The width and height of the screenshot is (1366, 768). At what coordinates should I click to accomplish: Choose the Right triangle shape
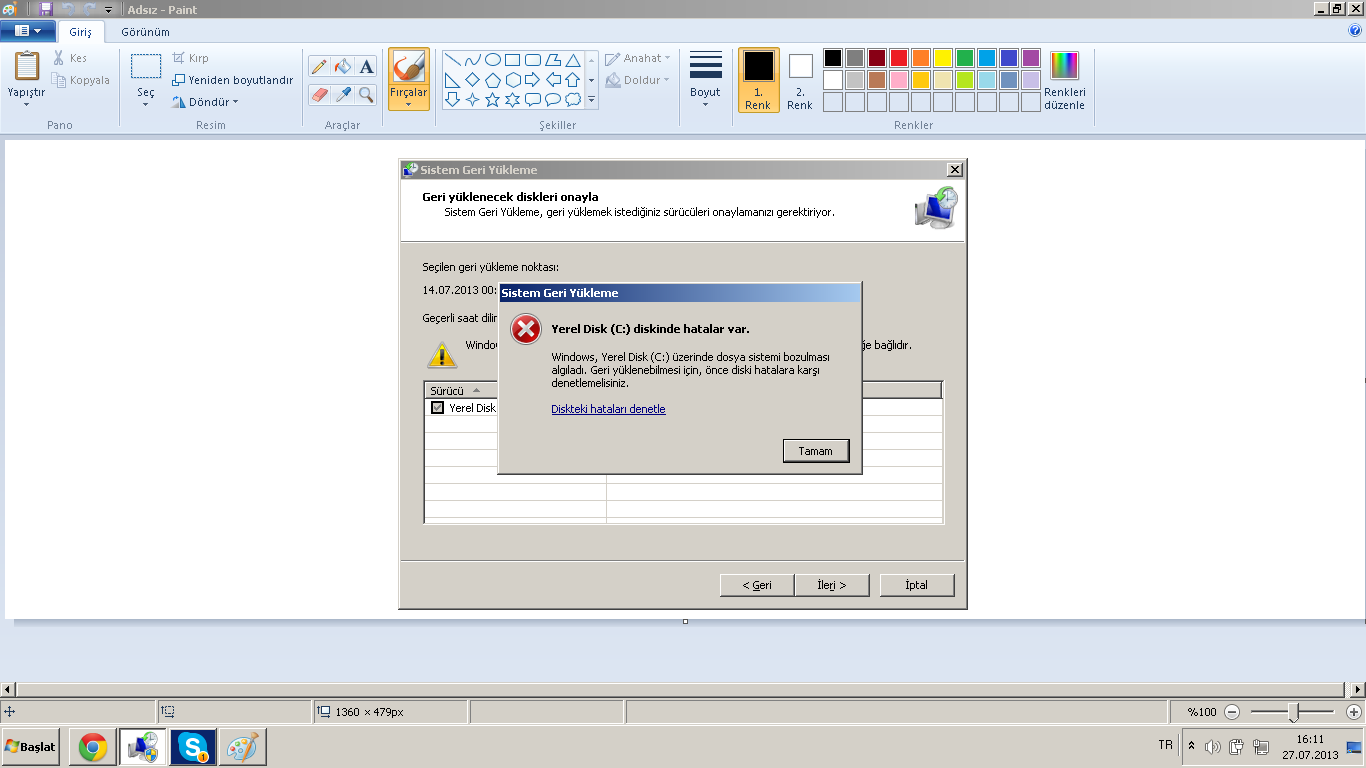click(x=452, y=80)
